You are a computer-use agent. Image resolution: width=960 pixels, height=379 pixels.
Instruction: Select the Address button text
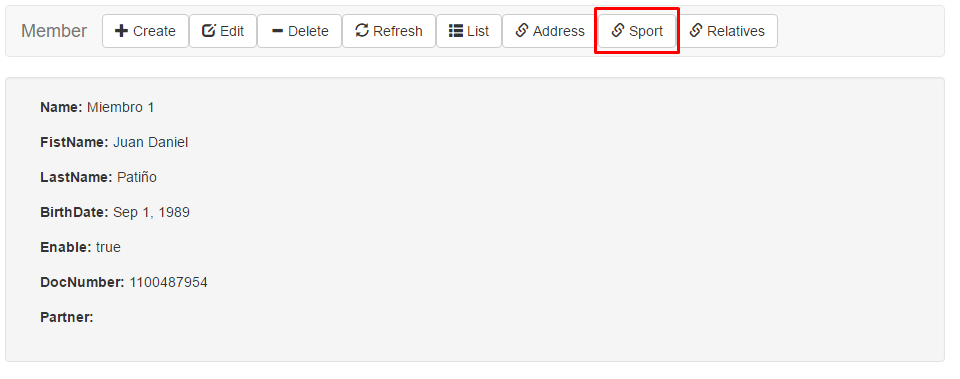559,31
